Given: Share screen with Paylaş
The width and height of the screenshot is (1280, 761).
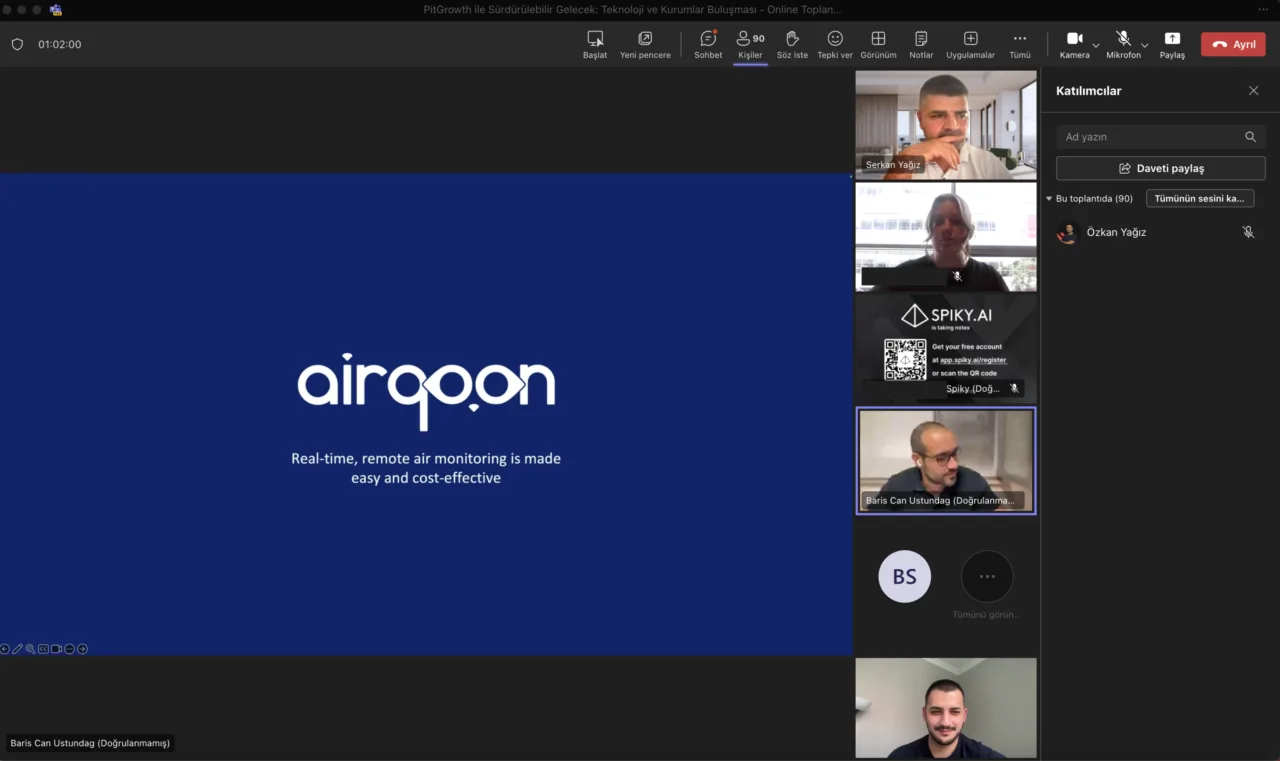Looking at the screenshot, I should pos(1172,44).
